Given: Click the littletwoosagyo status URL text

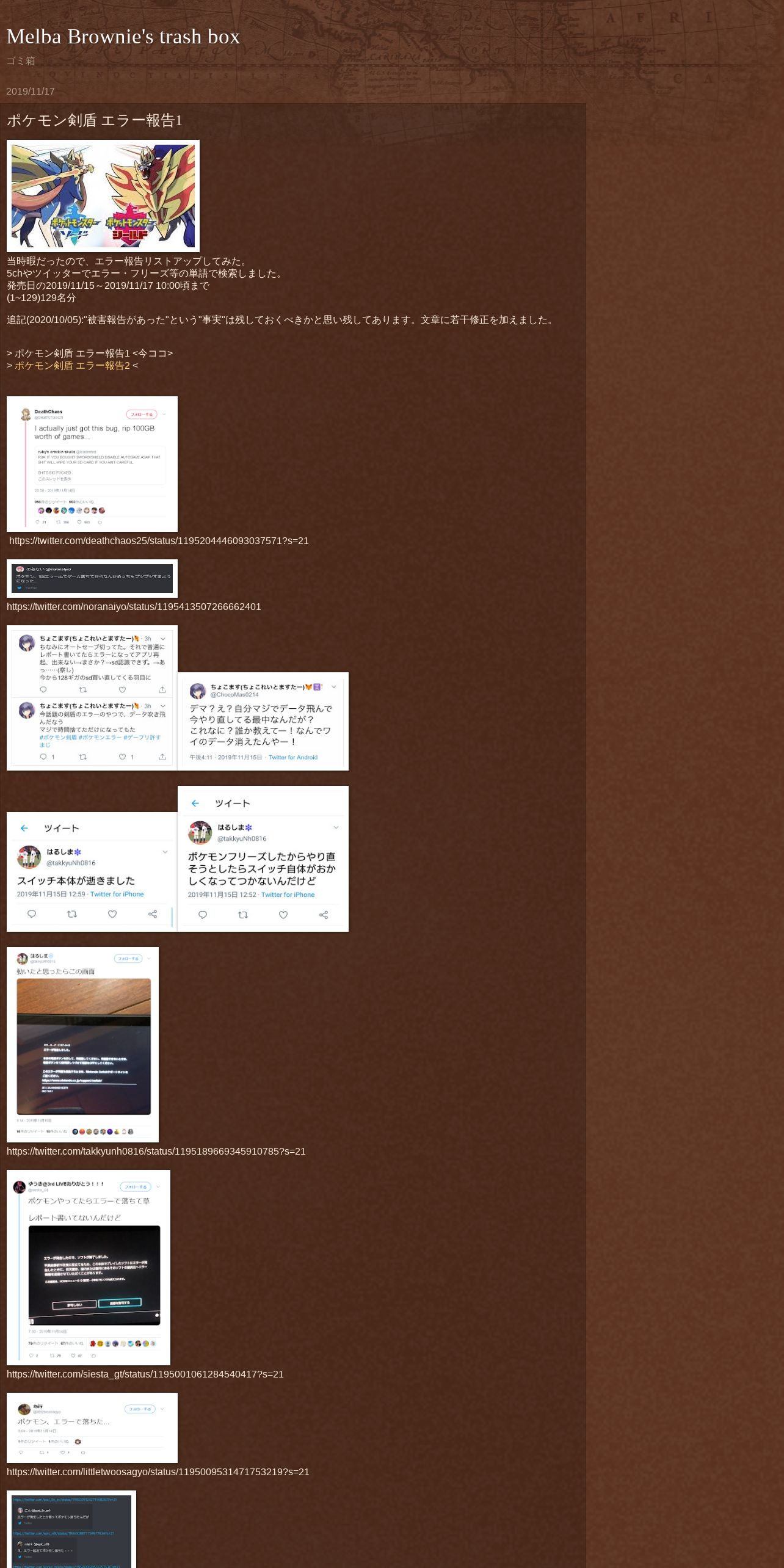Looking at the screenshot, I should tap(158, 1472).
